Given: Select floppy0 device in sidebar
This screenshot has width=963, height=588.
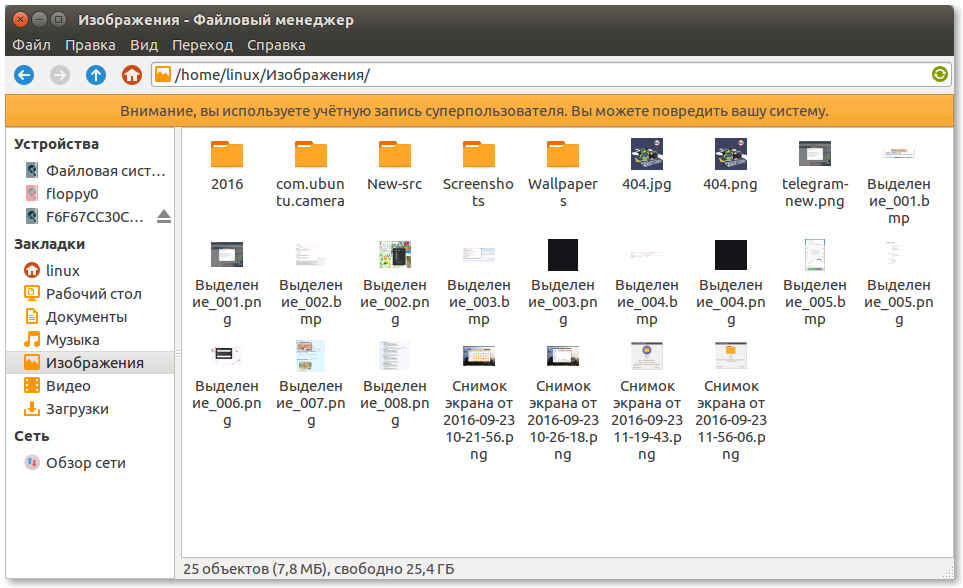Looking at the screenshot, I should [72, 194].
